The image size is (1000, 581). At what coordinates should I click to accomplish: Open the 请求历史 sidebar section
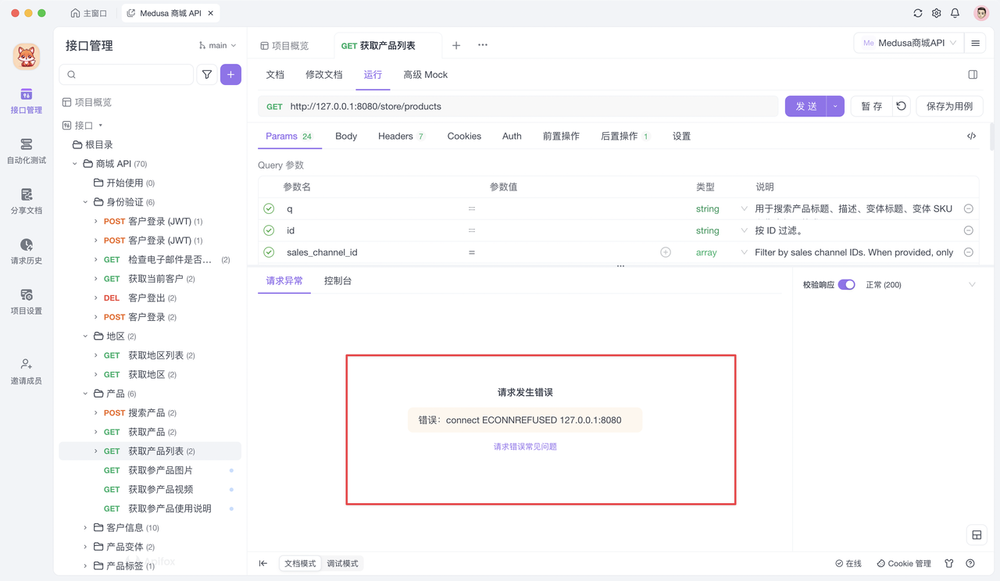26,252
